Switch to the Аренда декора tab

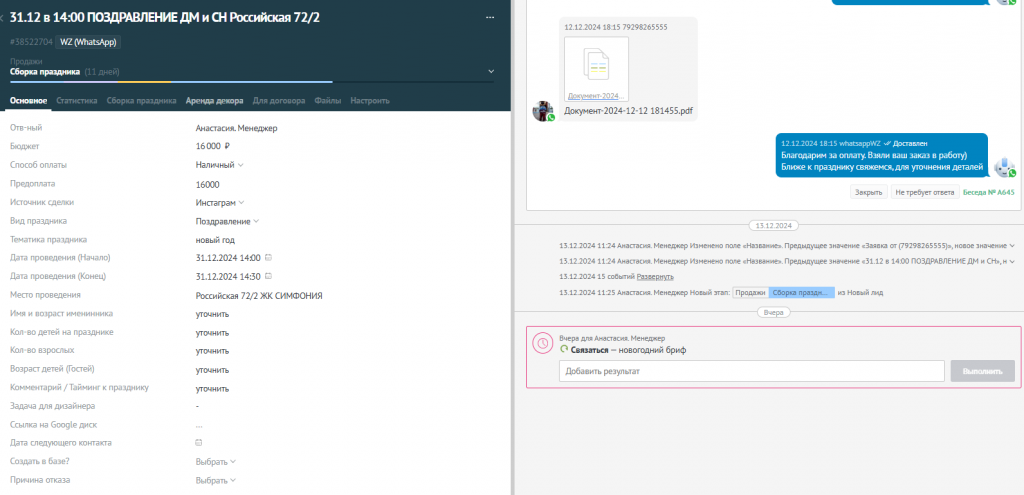(x=214, y=101)
